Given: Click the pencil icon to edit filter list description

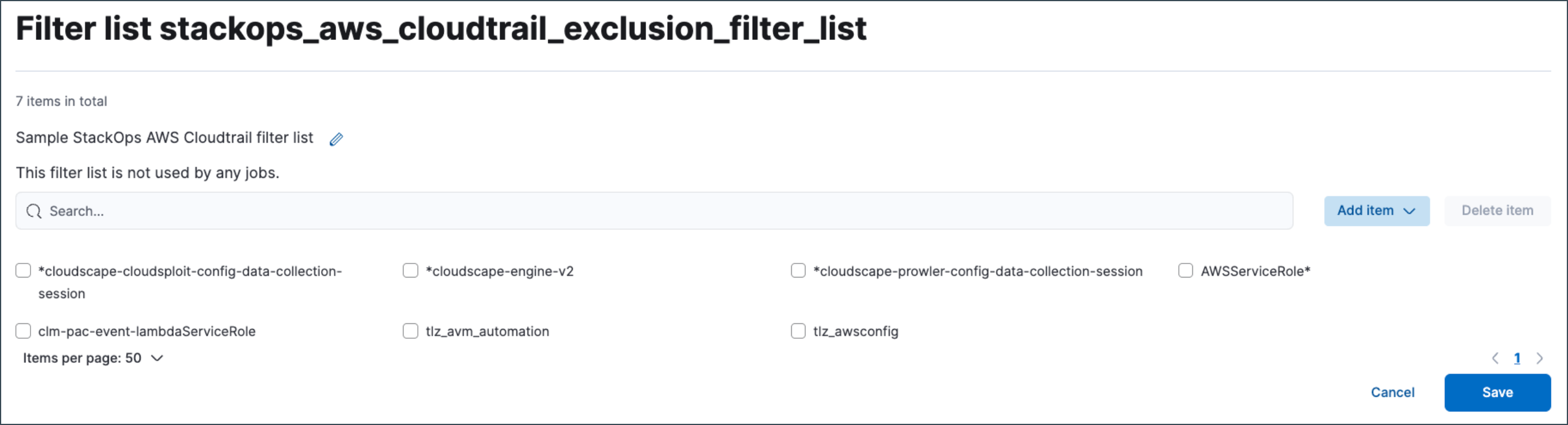Looking at the screenshot, I should tap(336, 139).
